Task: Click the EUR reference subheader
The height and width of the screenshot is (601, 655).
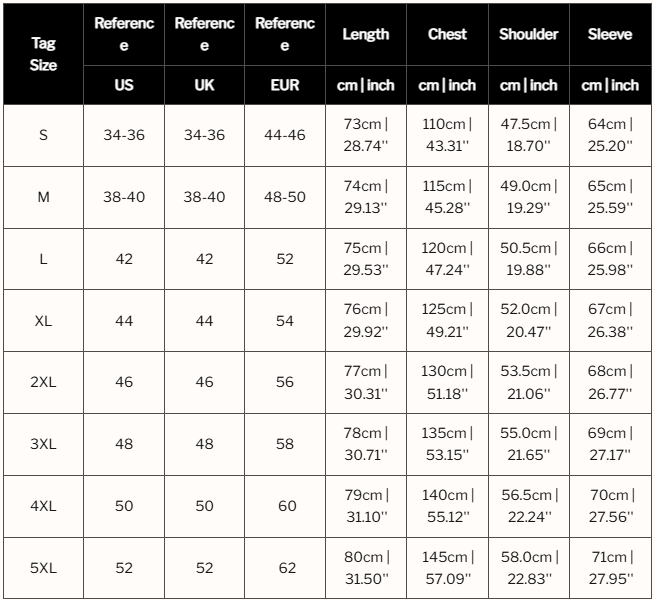Action: [x=285, y=85]
